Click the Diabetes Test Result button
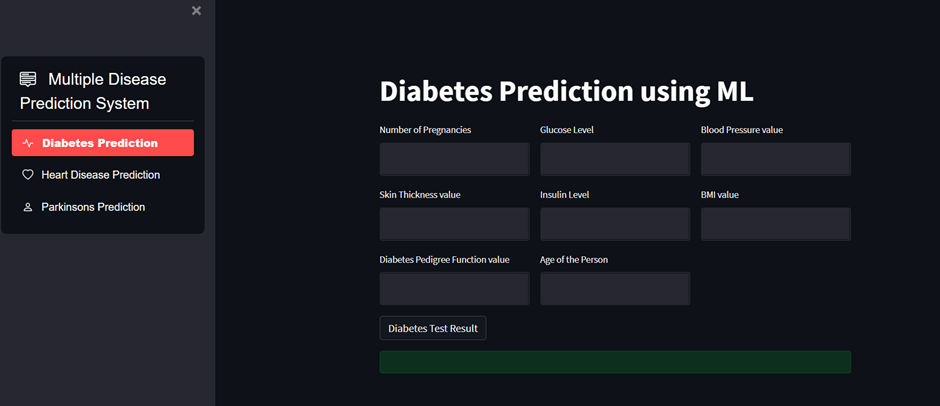 coord(433,328)
